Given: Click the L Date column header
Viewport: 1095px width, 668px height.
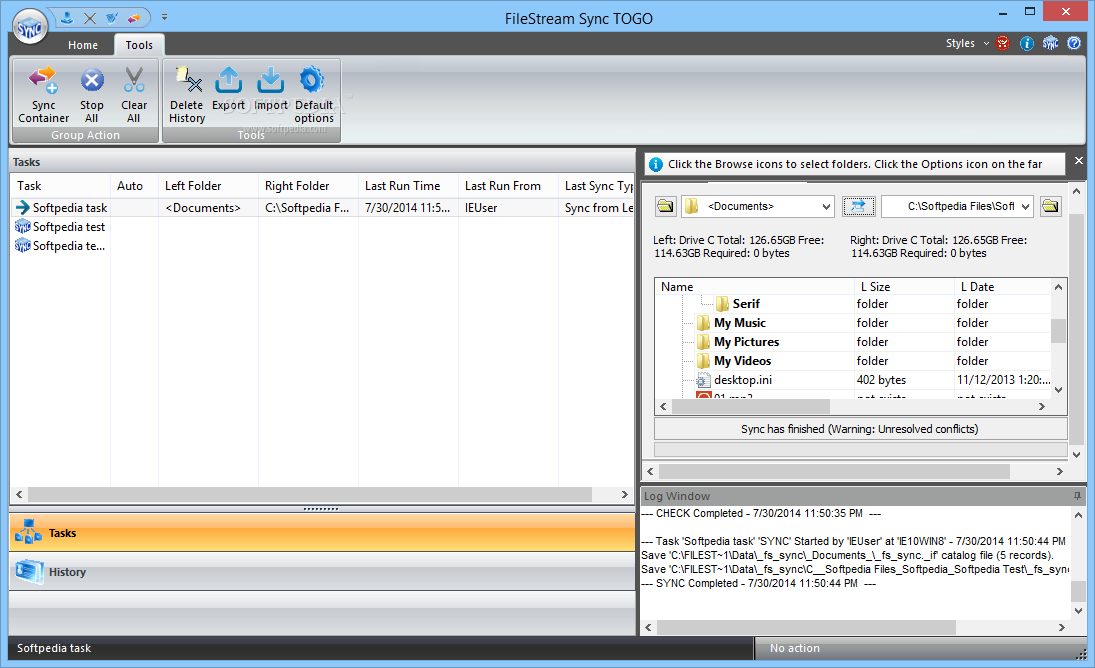Looking at the screenshot, I should point(1002,287).
